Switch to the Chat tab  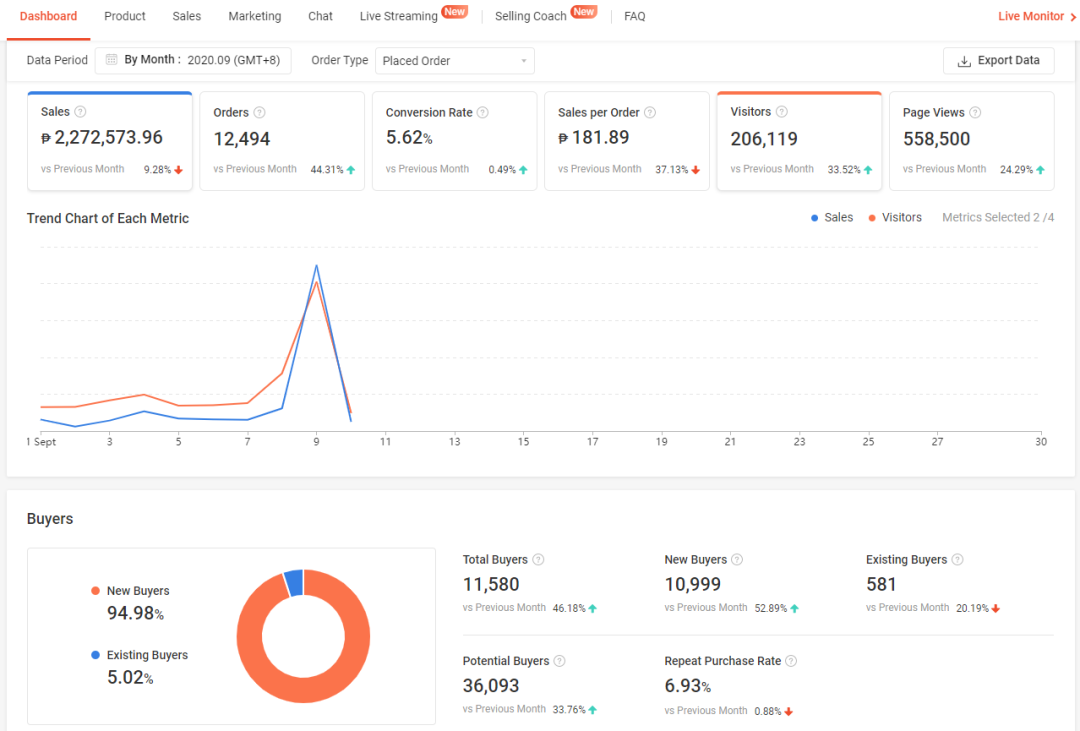(x=320, y=16)
